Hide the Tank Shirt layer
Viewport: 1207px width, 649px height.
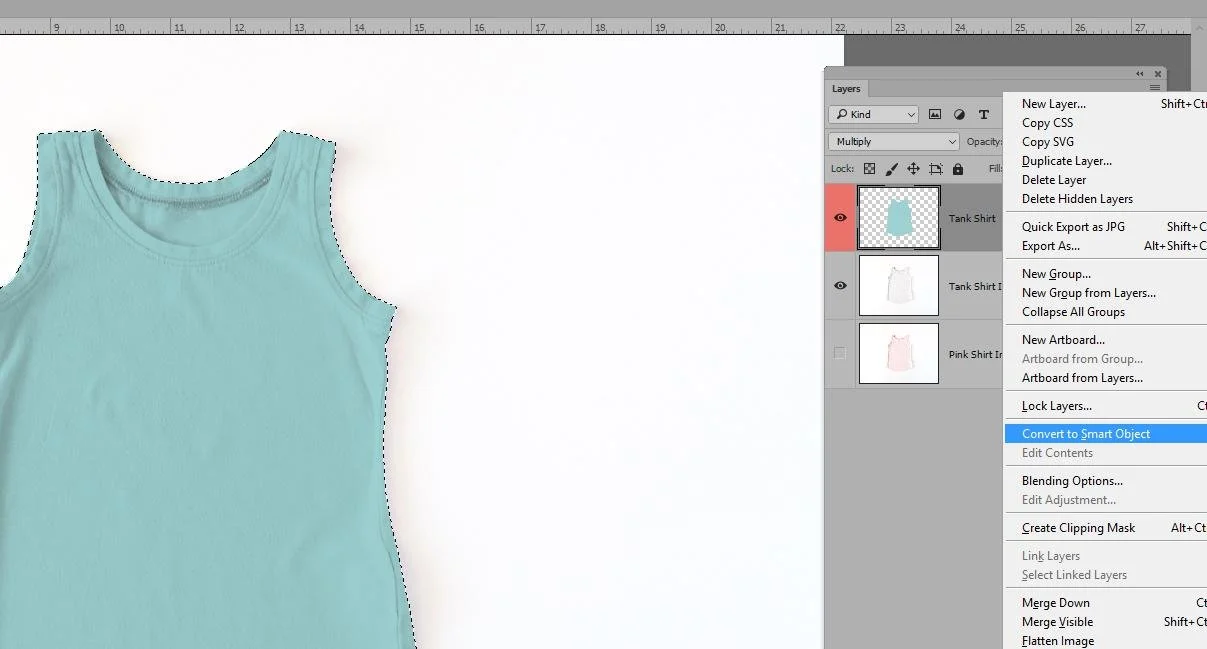click(x=840, y=218)
